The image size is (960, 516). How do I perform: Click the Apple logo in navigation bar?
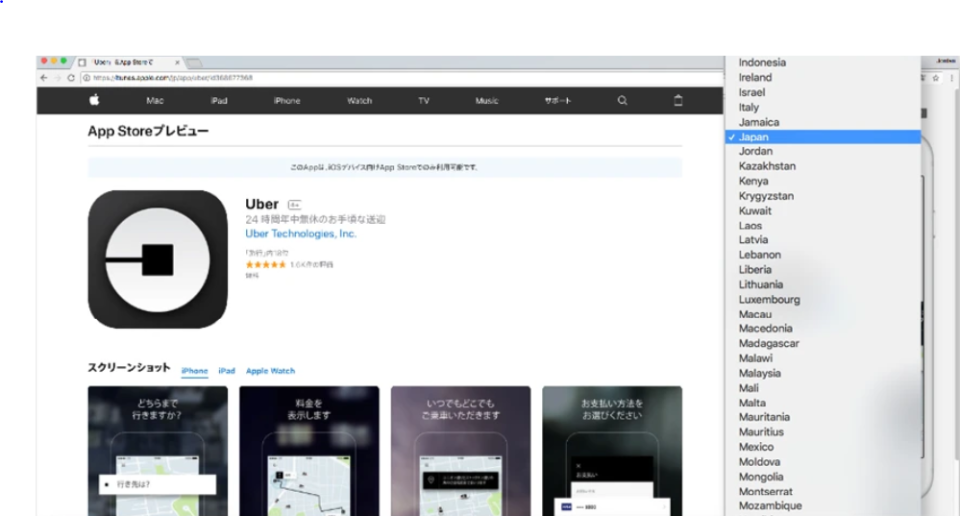[94, 100]
